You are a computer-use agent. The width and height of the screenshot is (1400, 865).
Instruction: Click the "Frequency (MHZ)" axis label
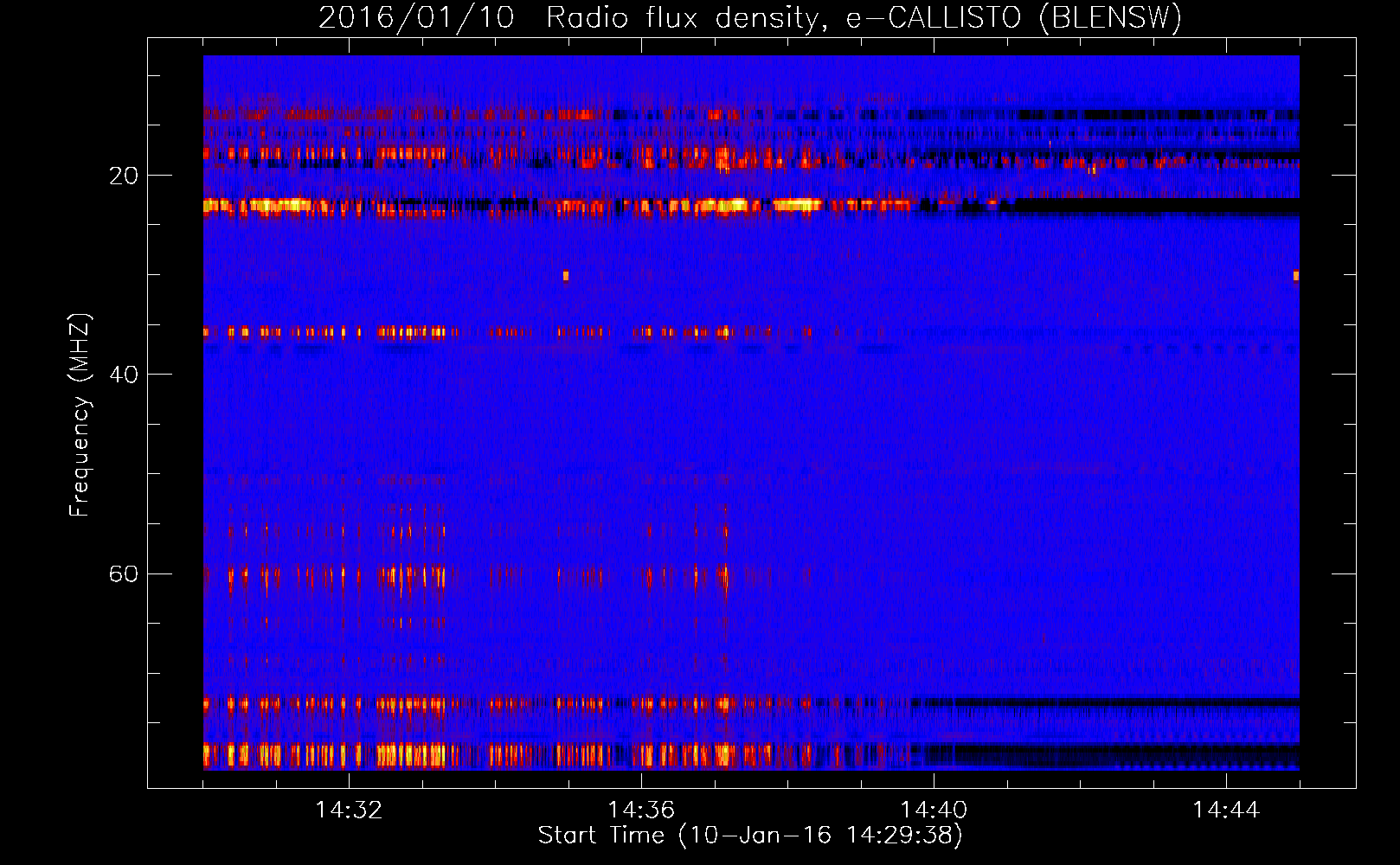79,415
